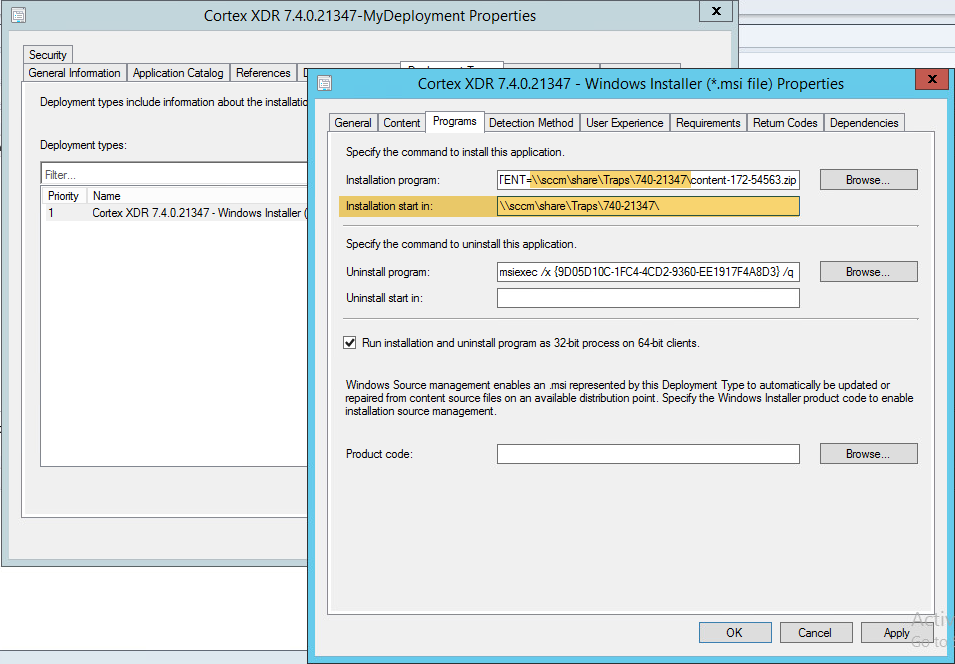Screen dimensions: 955x664
Task: Click the Cancel button
Action: point(815,632)
